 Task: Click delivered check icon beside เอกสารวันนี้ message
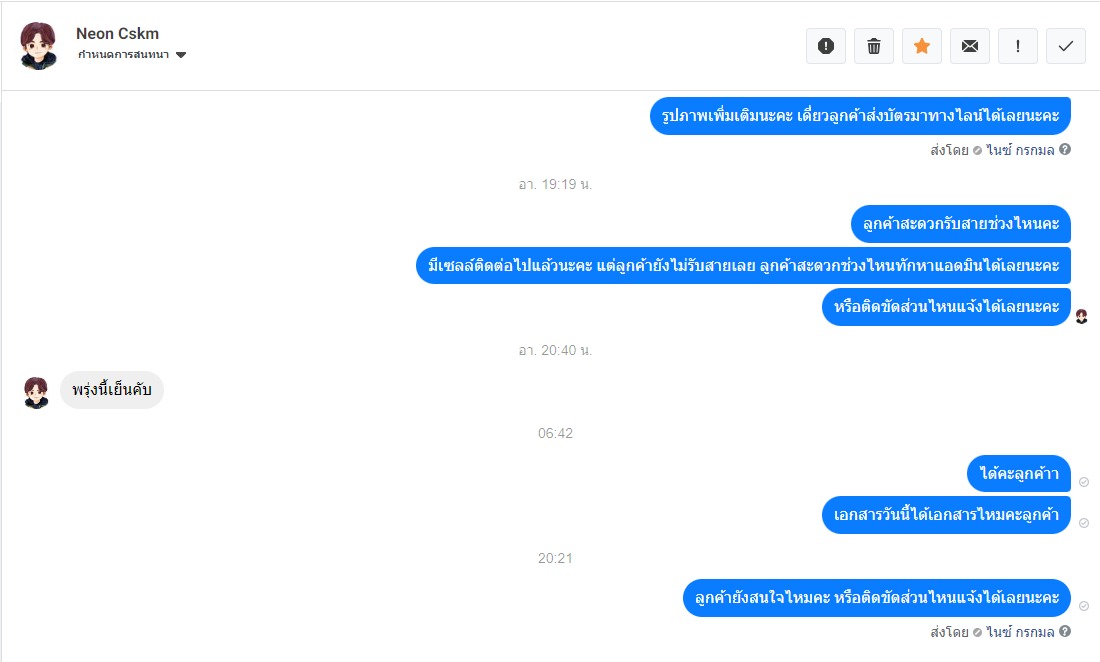pos(1084,523)
